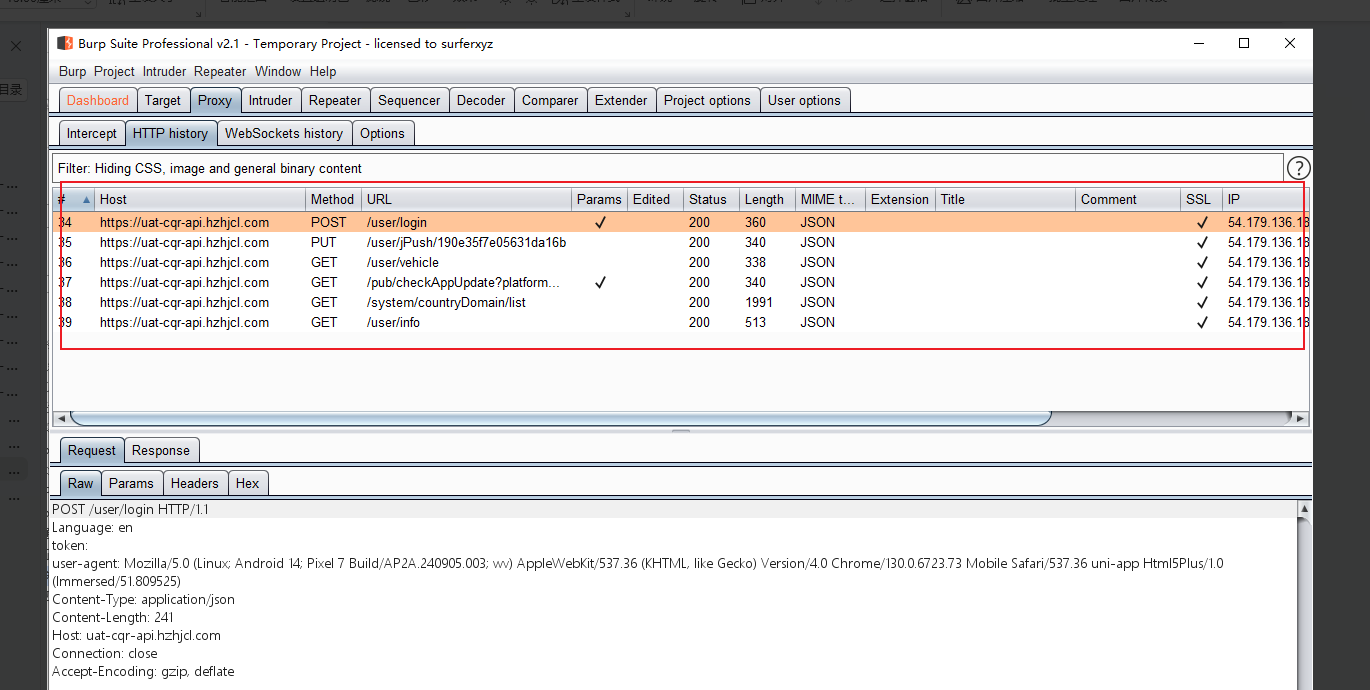Click the filter bar hiding CSS and images
The image size is (1370, 690).
tap(667, 168)
